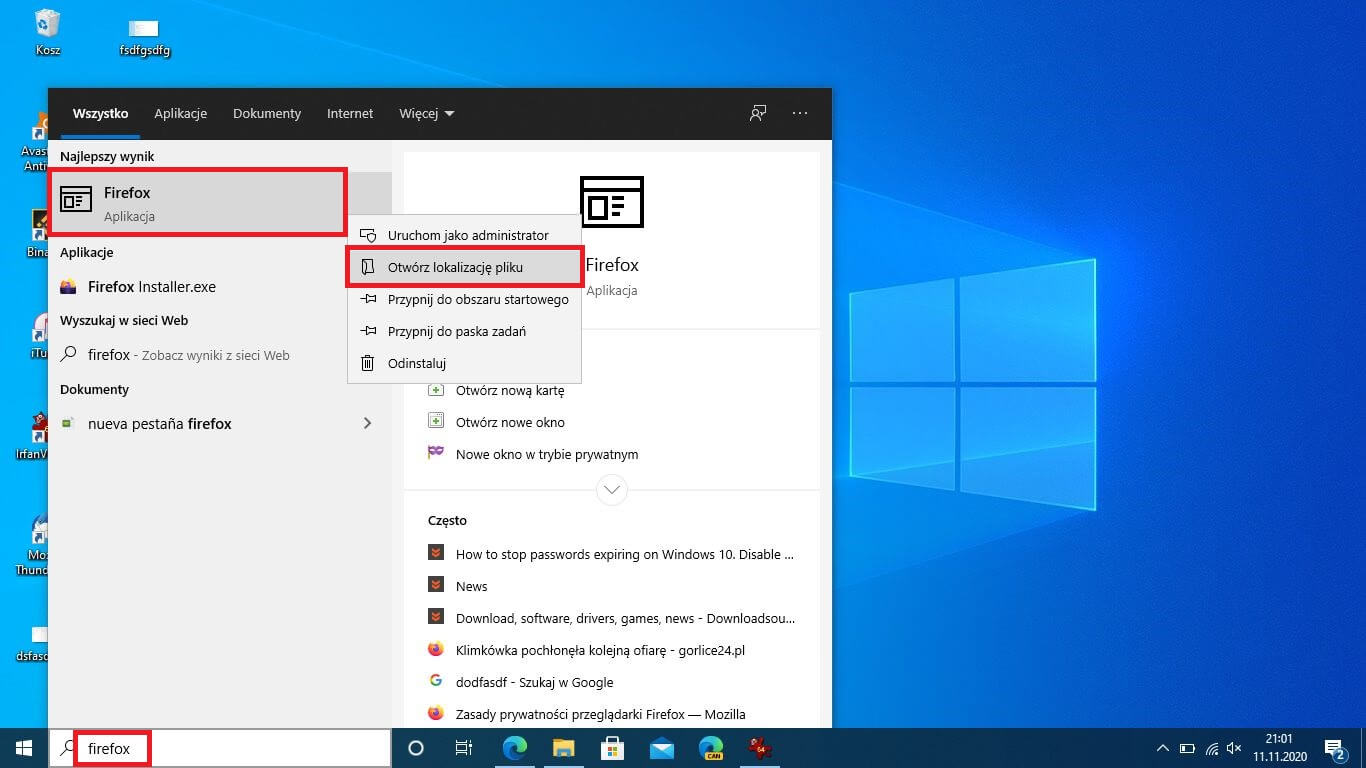The height and width of the screenshot is (768, 1366).
Task: Open firefox web search results entry
Action: pos(220,355)
